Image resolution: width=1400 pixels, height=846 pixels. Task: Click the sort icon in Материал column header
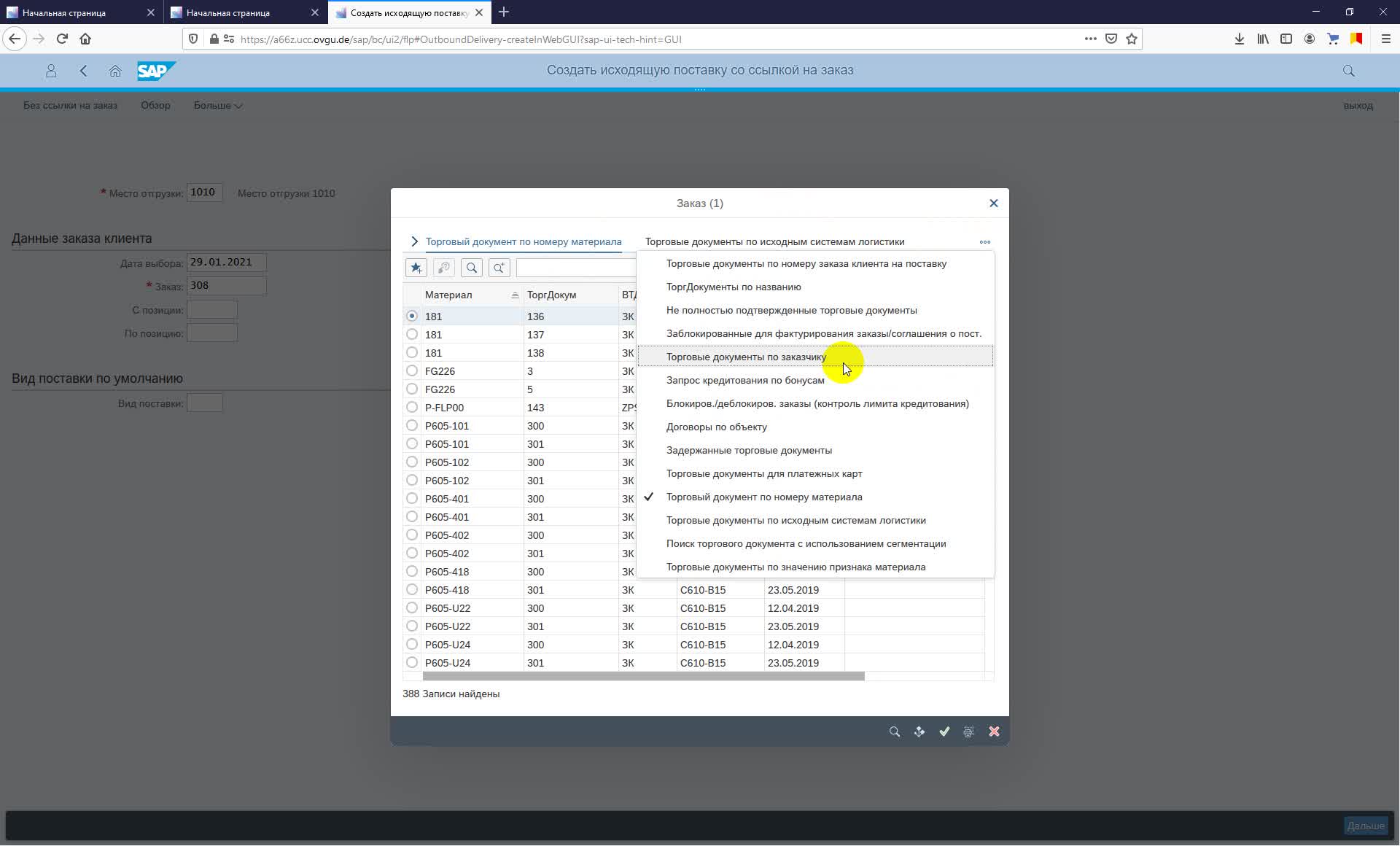click(515, 295)
